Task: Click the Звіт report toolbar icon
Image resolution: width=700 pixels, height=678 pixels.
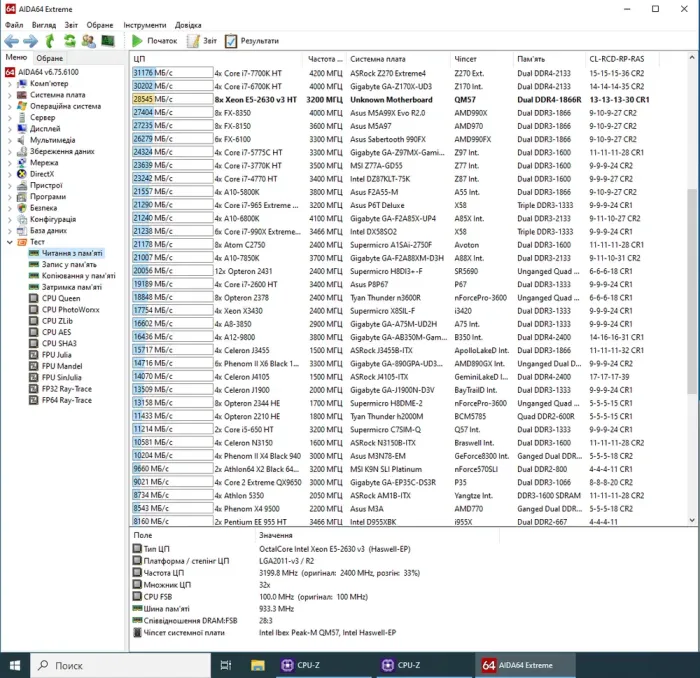Action: coord(201,41)
